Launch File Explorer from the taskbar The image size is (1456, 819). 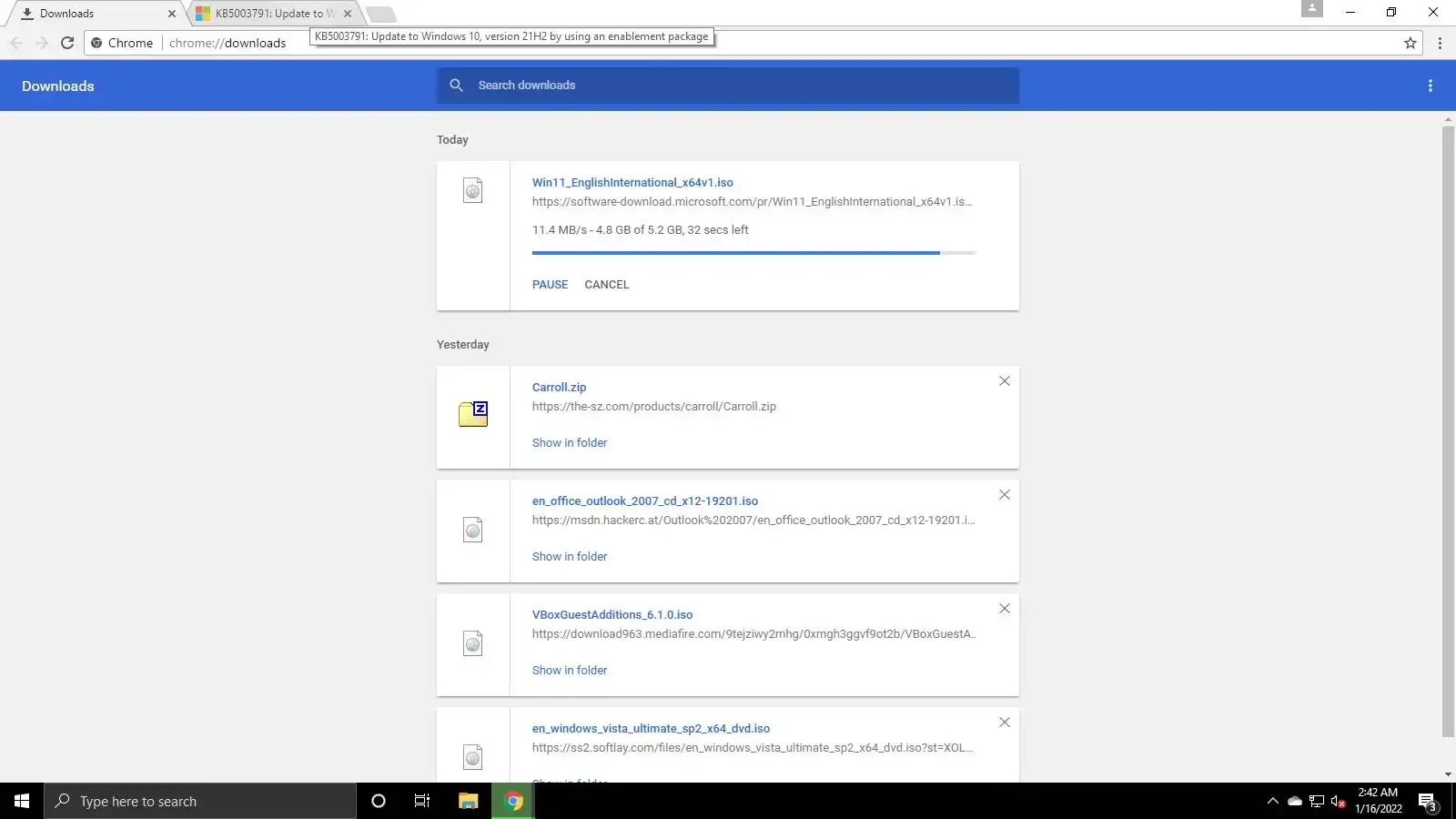click(x=468, y=801)
